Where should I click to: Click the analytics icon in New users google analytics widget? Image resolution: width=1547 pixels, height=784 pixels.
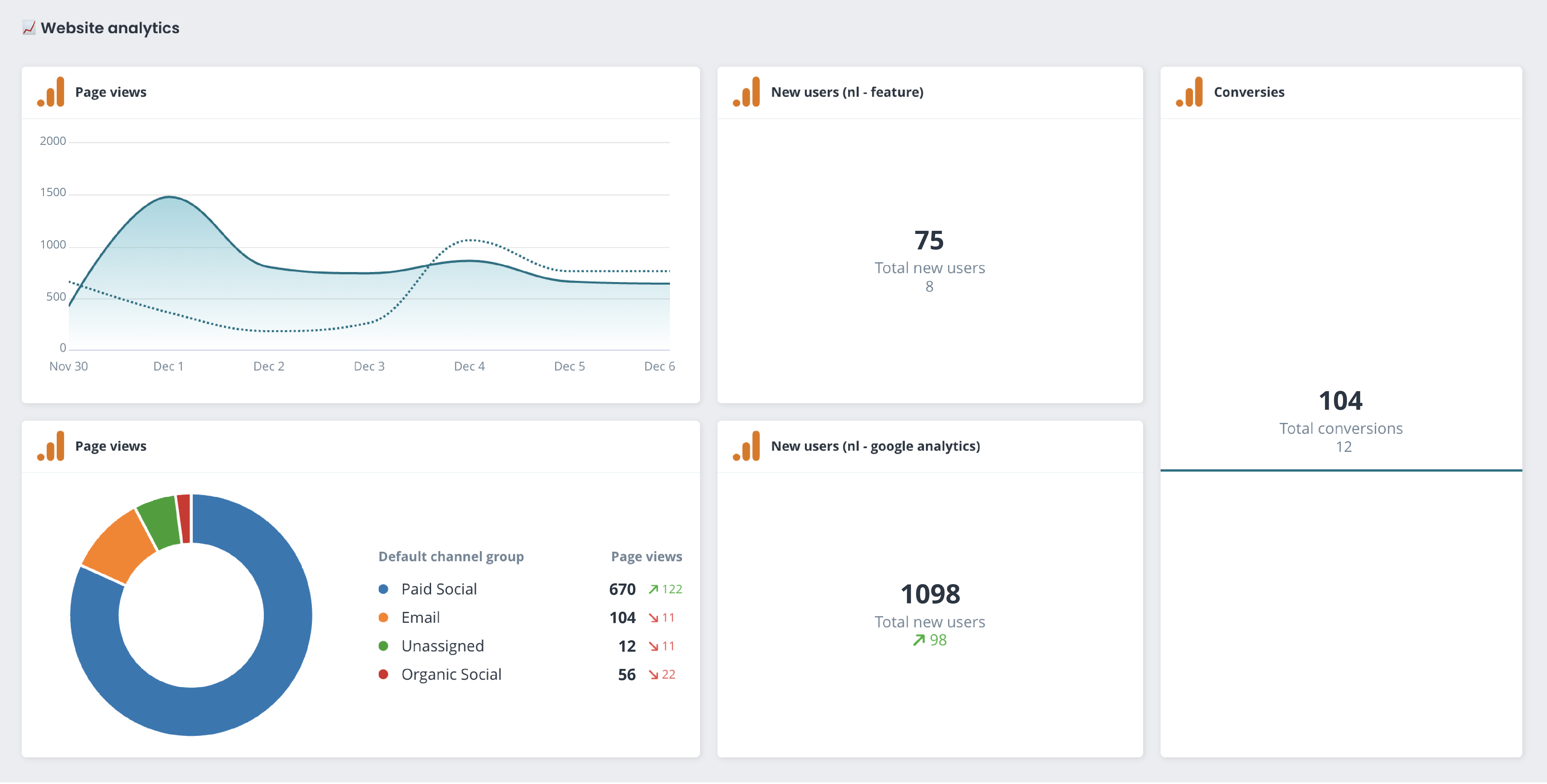coord(746,446)
